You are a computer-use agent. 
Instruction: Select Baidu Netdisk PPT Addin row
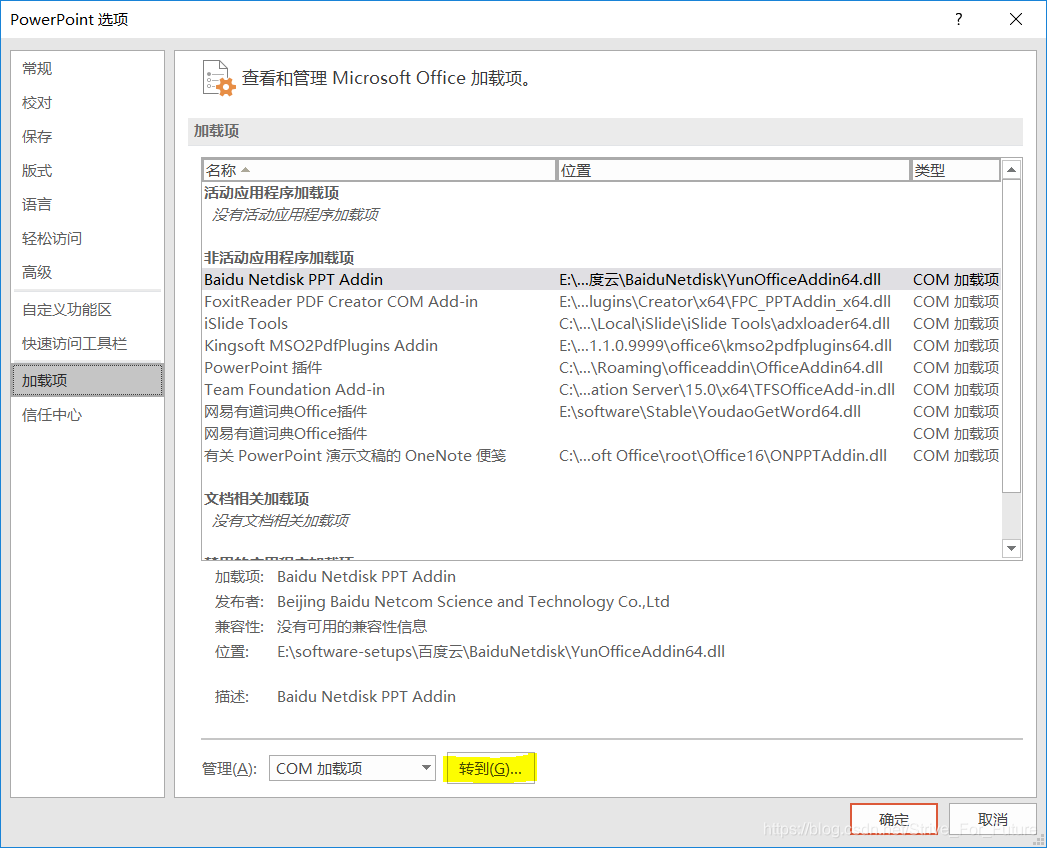(x=601, y=280)
